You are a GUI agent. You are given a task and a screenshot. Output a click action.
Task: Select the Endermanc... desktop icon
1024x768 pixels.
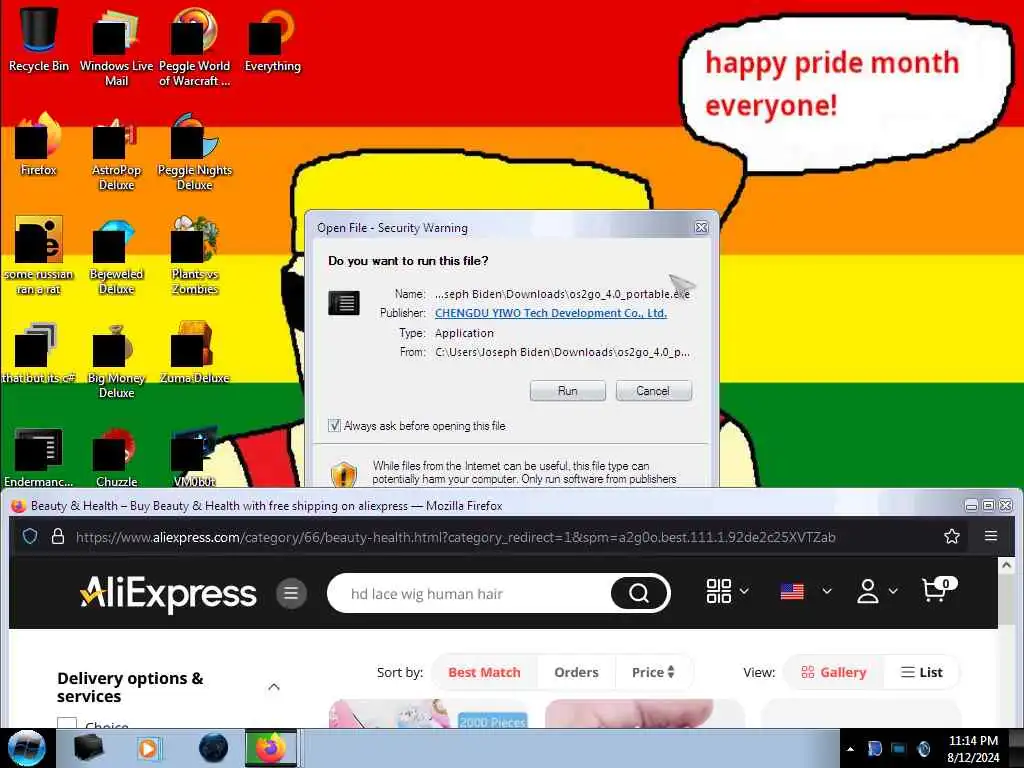coord(39,456)
